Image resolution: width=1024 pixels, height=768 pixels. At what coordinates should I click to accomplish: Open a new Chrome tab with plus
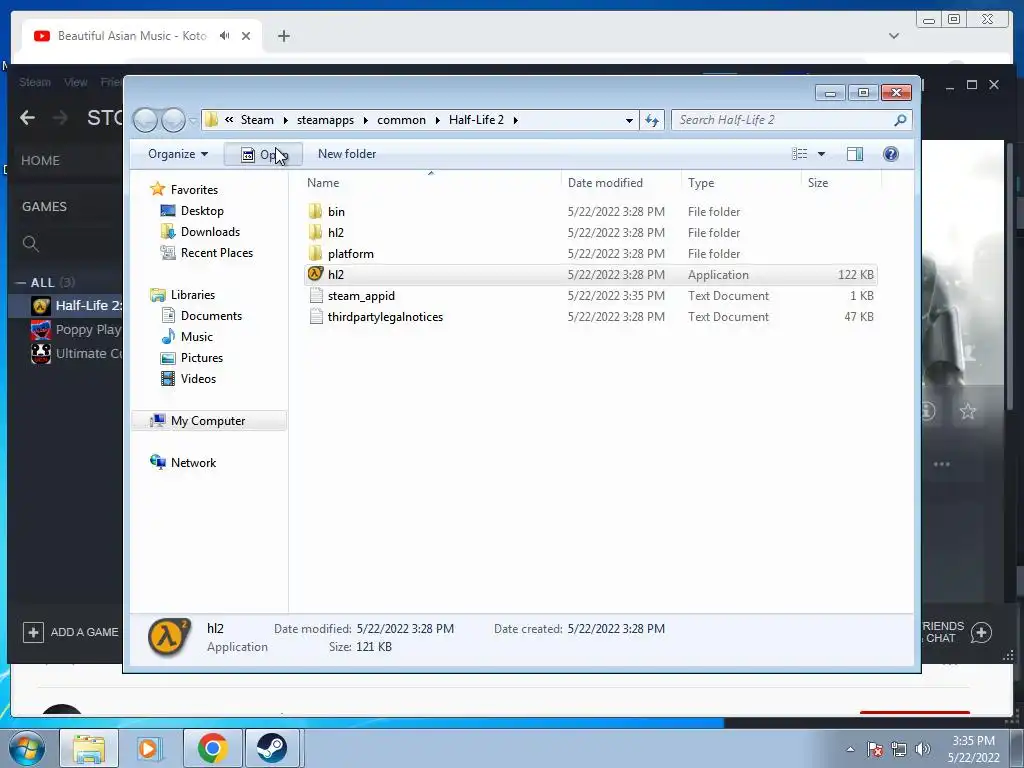point(283,36)
